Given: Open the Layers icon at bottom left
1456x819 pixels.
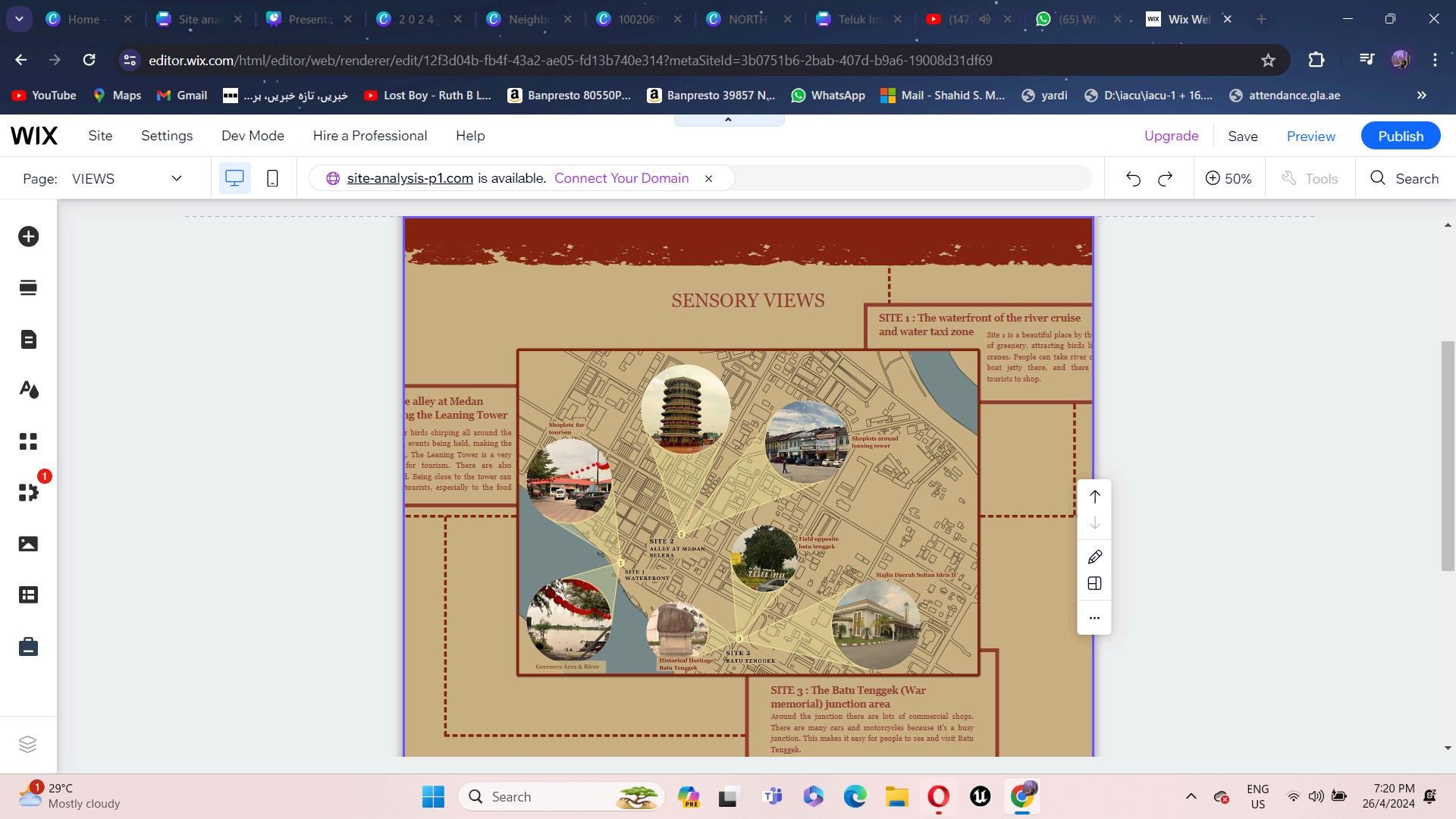Looking at the screenshot, I should coord(28,744).
